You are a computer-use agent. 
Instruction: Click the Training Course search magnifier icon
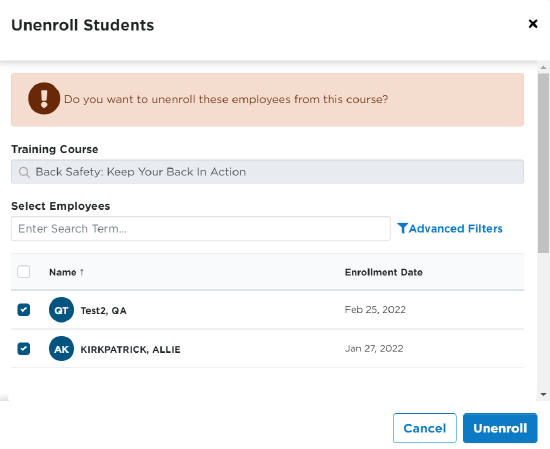pos(24,172)
